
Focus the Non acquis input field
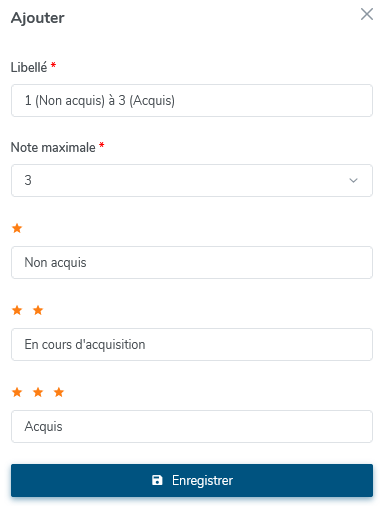click(x=192, y=262)
